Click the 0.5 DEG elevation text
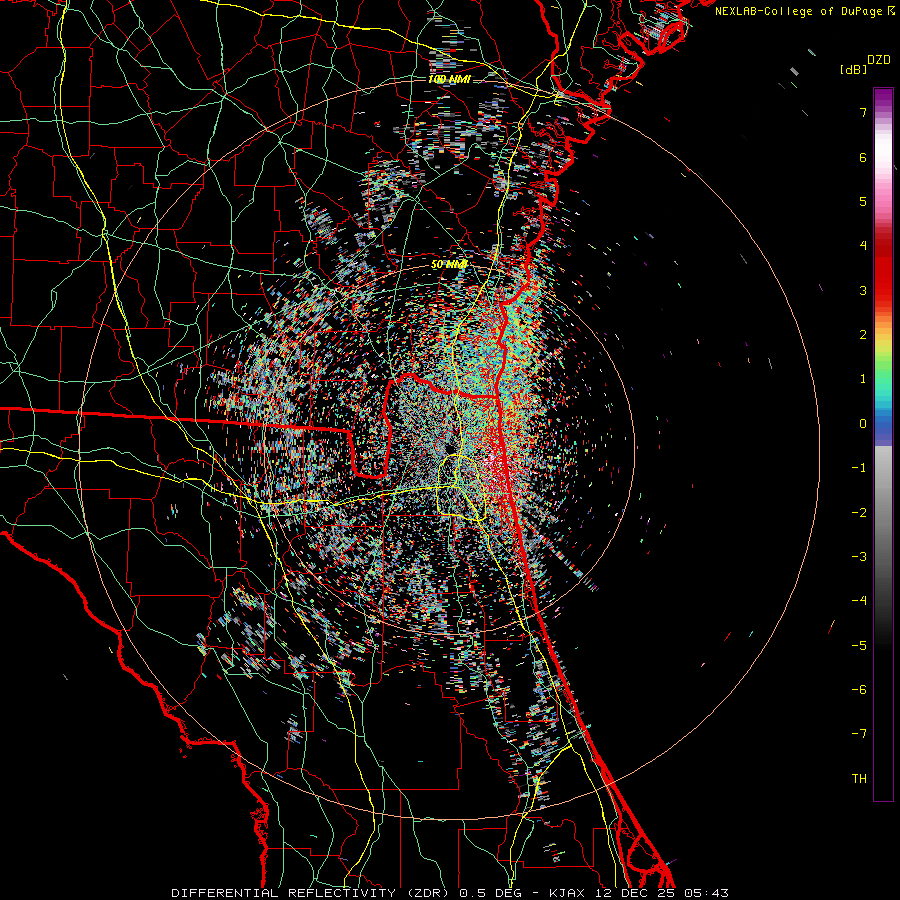 [x=490, y=893]
